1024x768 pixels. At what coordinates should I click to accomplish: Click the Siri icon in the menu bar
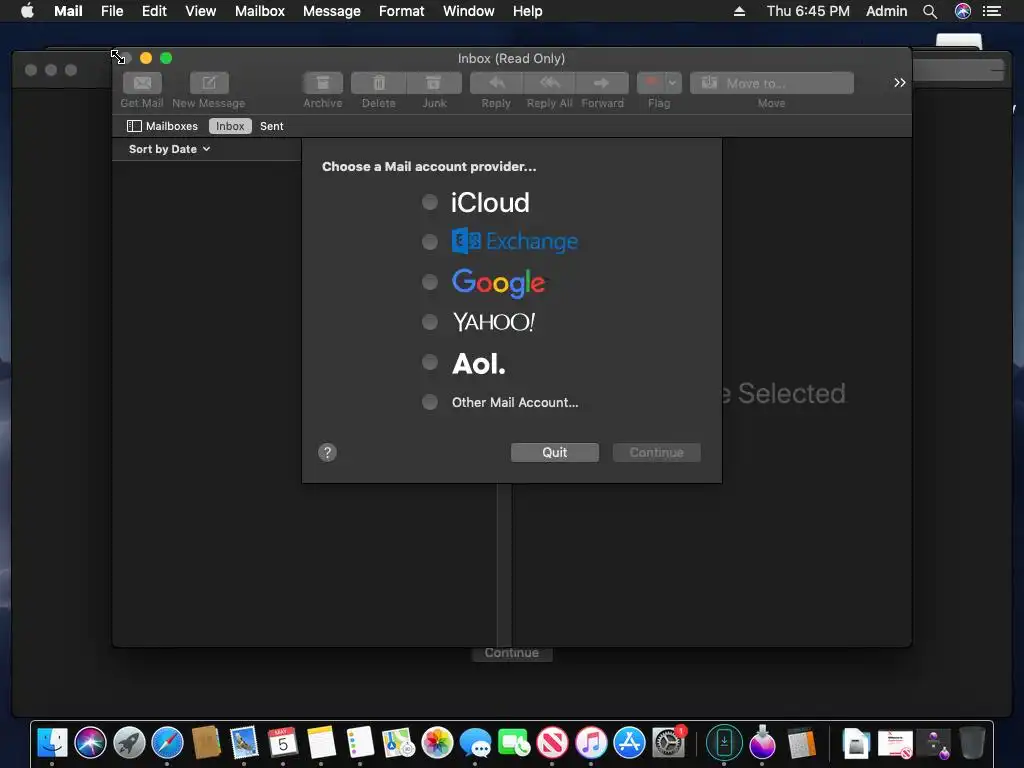963,11
